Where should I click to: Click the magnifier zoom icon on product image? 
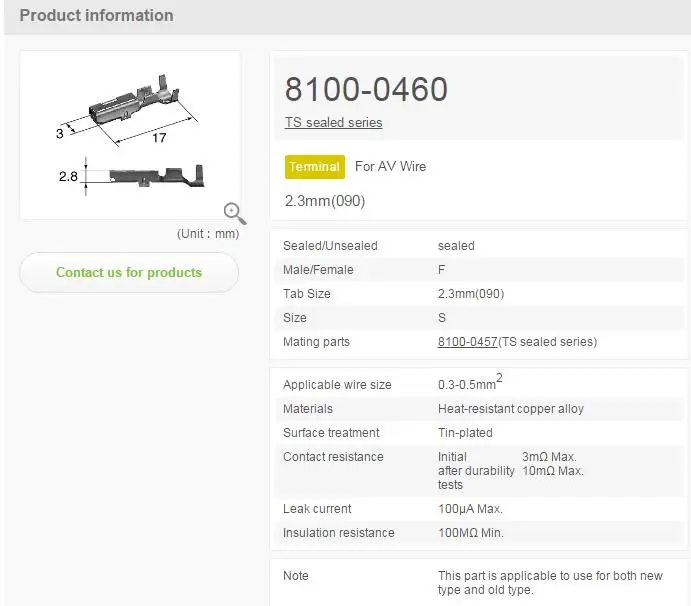pyautogui.click(x=235, y=212)
